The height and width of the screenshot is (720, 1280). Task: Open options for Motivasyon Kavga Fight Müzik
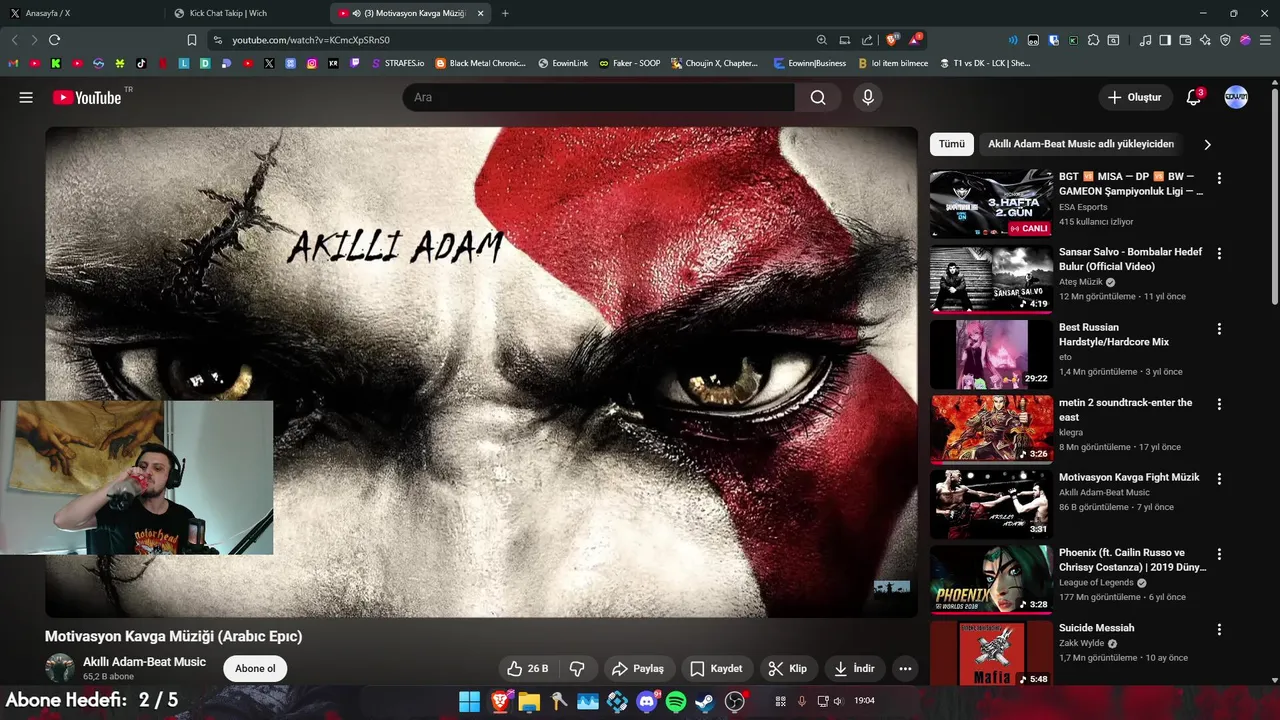1218,479
